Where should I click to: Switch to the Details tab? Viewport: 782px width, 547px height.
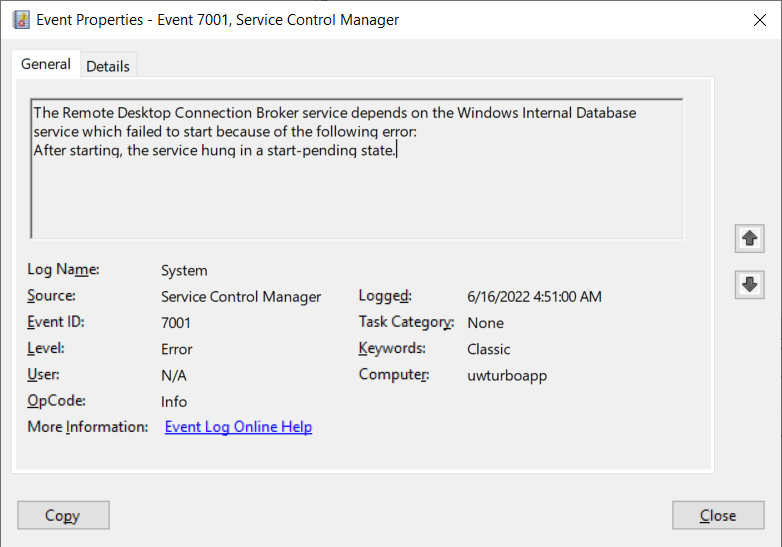(108, 66)
